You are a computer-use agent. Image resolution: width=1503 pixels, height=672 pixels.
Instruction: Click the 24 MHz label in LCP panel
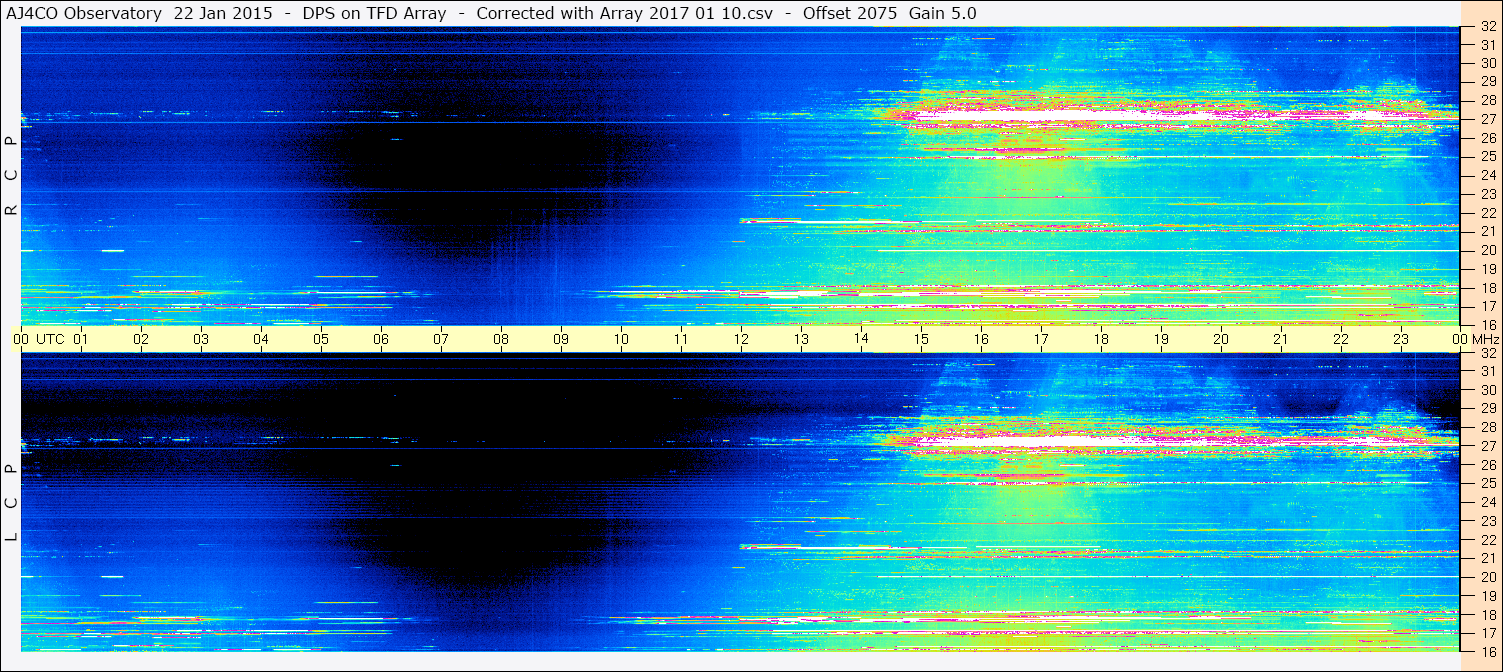[x=1488, y=502]
